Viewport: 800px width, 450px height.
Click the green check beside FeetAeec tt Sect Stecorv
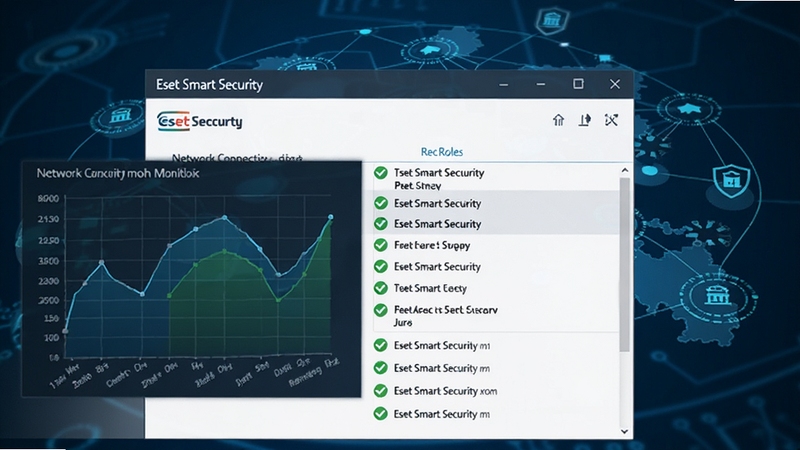coord(381,310)
